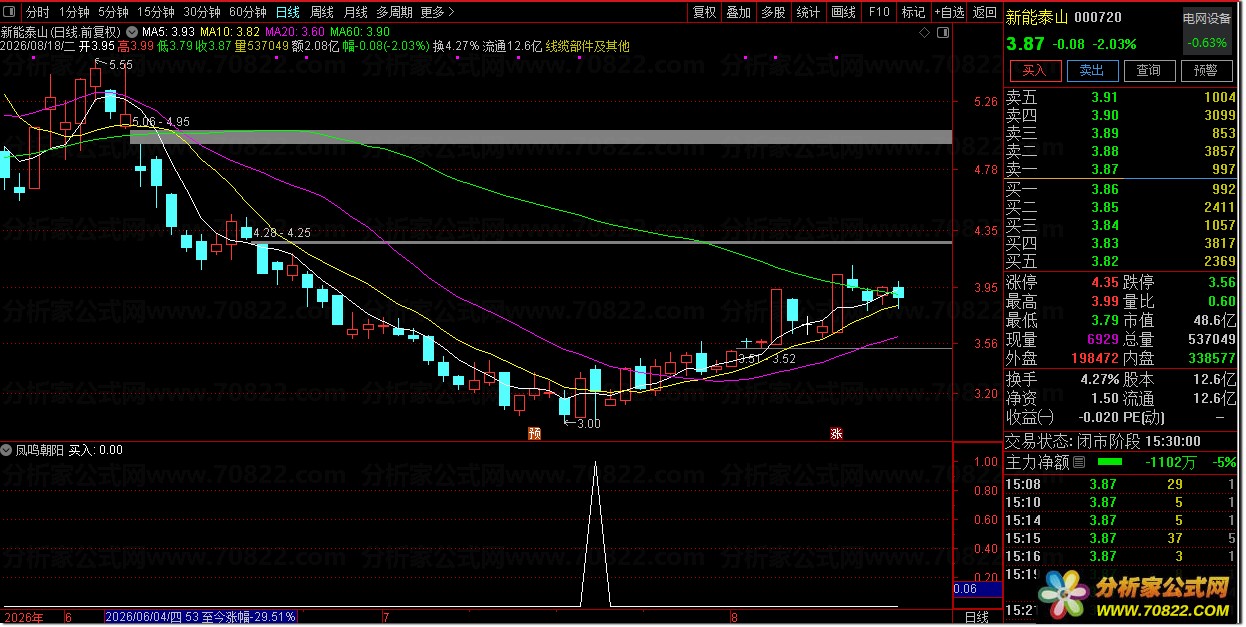Click the 返回 back button
Screen dimensions: 1246x627
tap(985, 12)
